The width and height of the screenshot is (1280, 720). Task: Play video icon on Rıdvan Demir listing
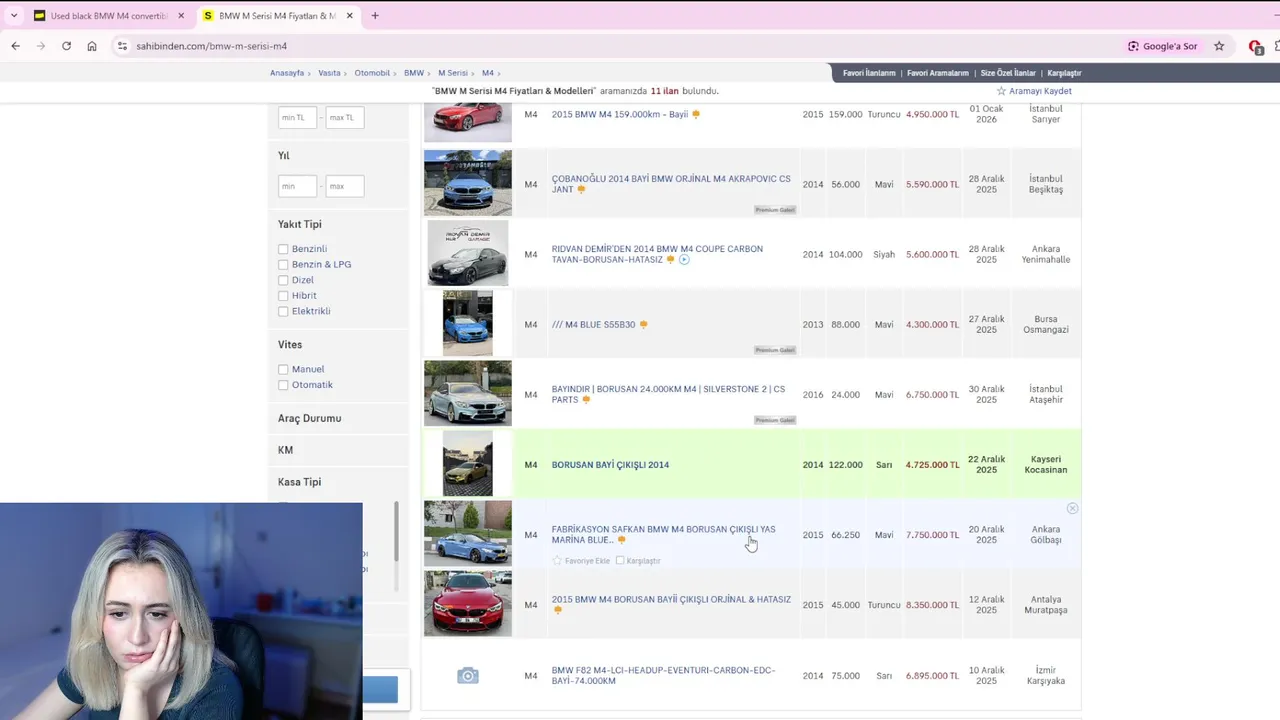684,260
